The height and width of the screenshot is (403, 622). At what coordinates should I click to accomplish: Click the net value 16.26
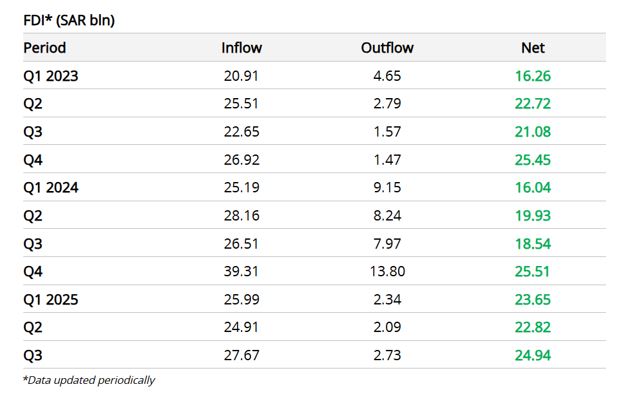tap(533, 76)
